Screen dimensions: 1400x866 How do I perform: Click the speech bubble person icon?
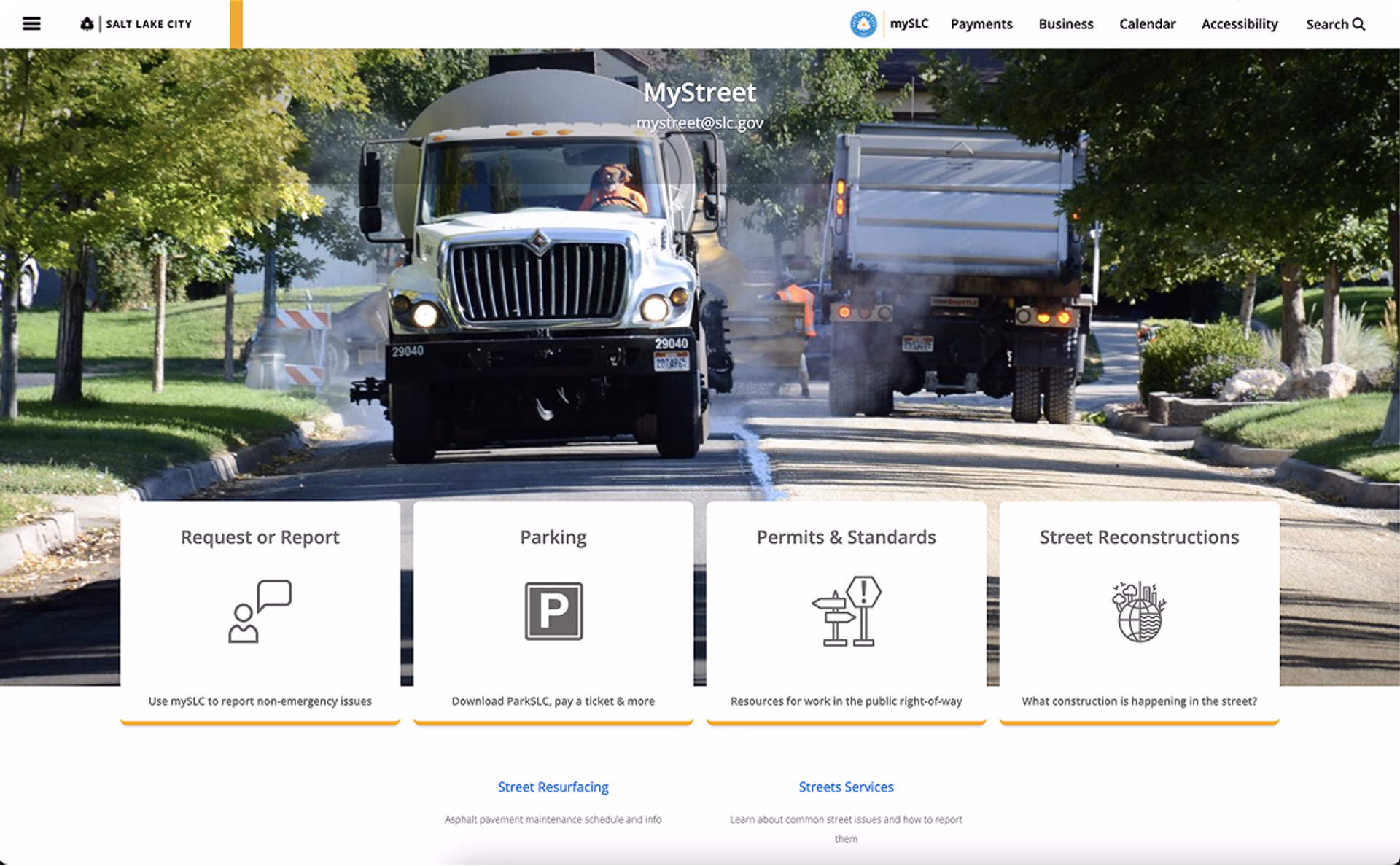(x=260, y=611)
